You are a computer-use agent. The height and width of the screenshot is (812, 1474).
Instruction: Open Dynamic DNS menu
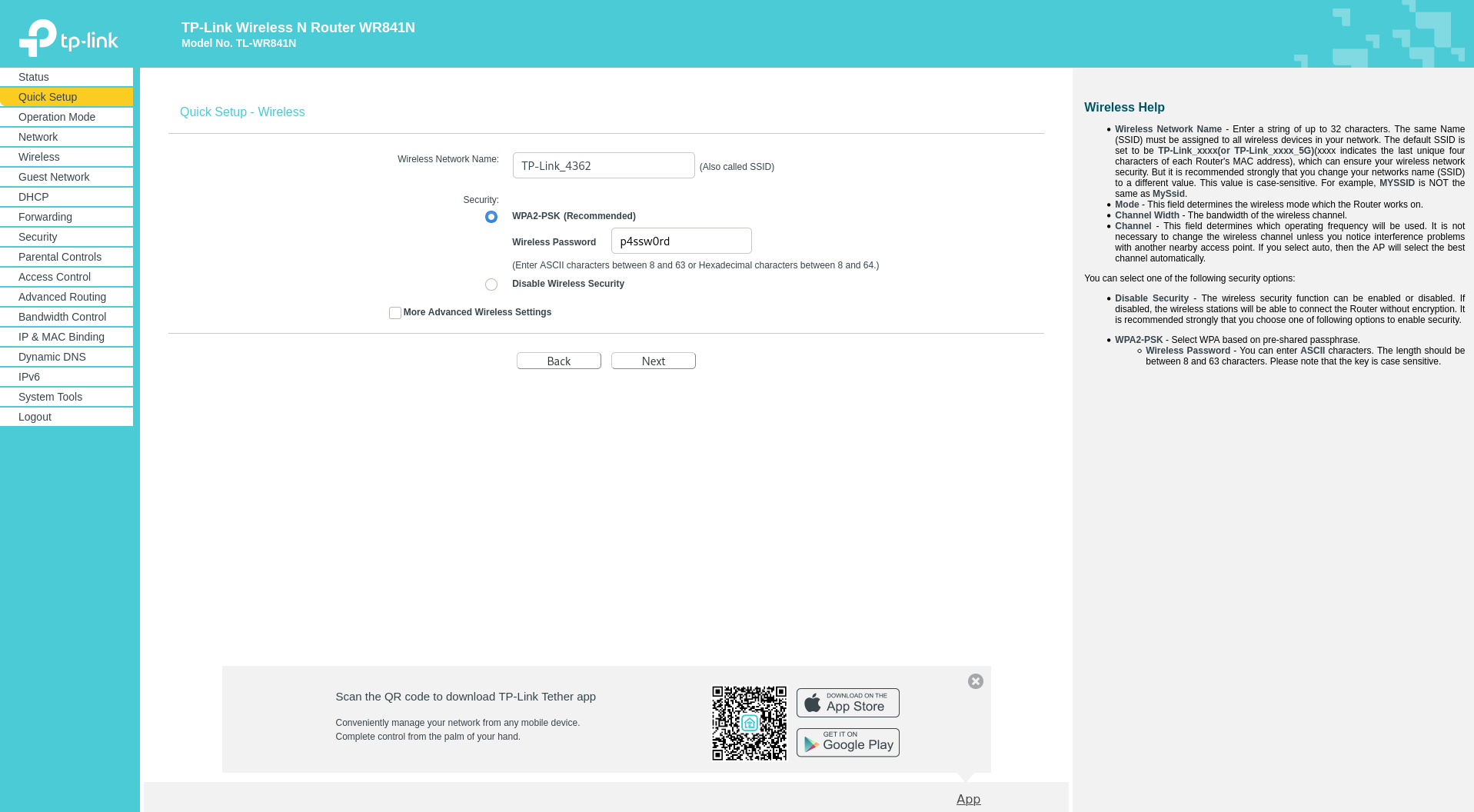(x=67, y=357)
